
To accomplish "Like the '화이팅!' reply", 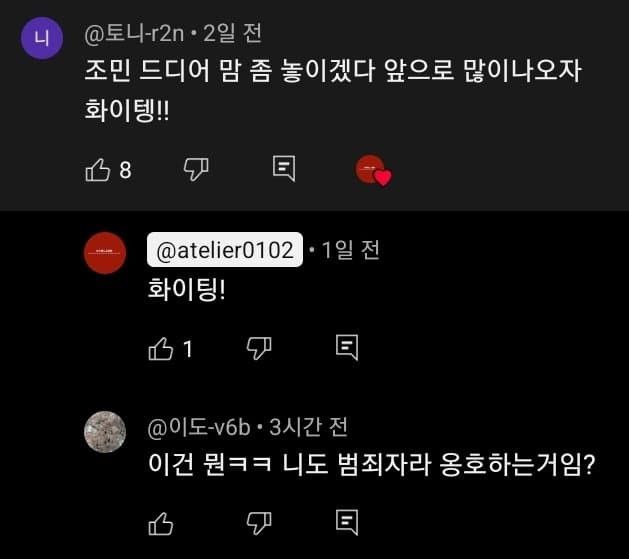I will [x=160, y=348].
